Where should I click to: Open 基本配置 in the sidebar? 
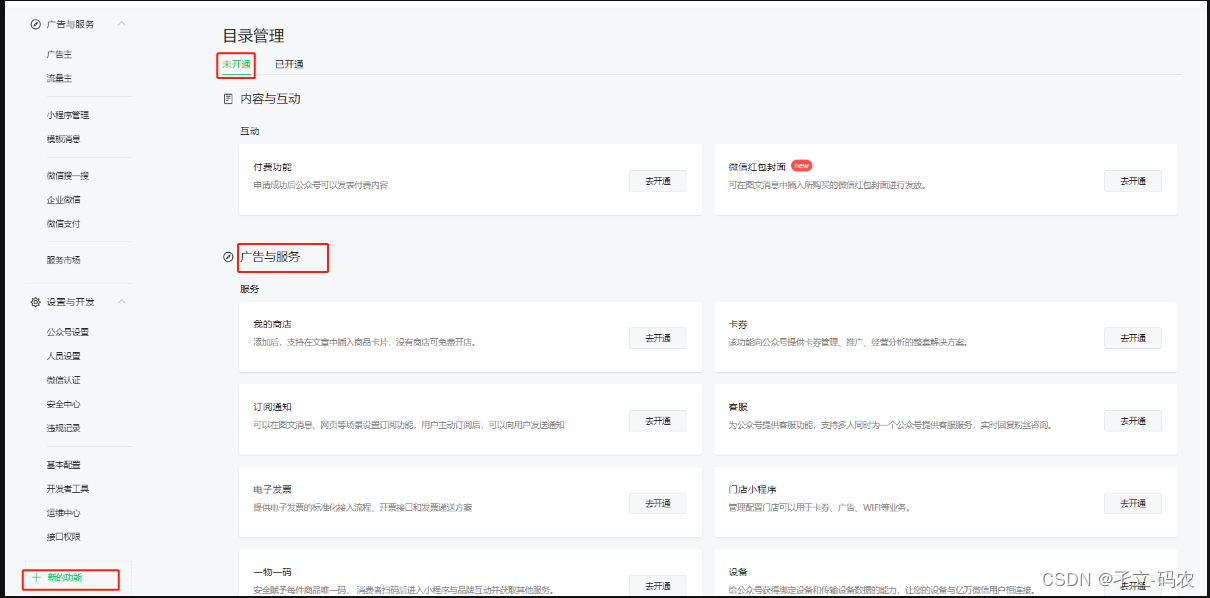pyautogui.click(x=63, y=465)
